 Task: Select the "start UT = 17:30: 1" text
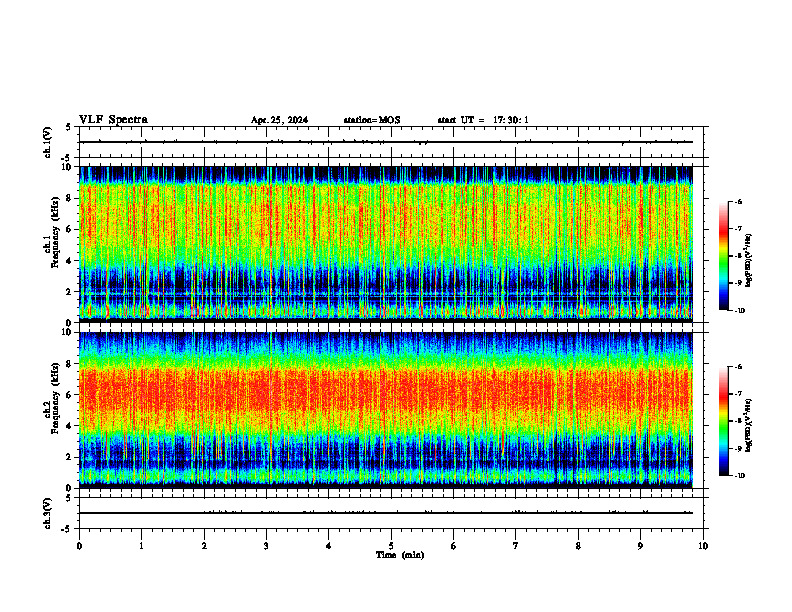pos(483,120)
